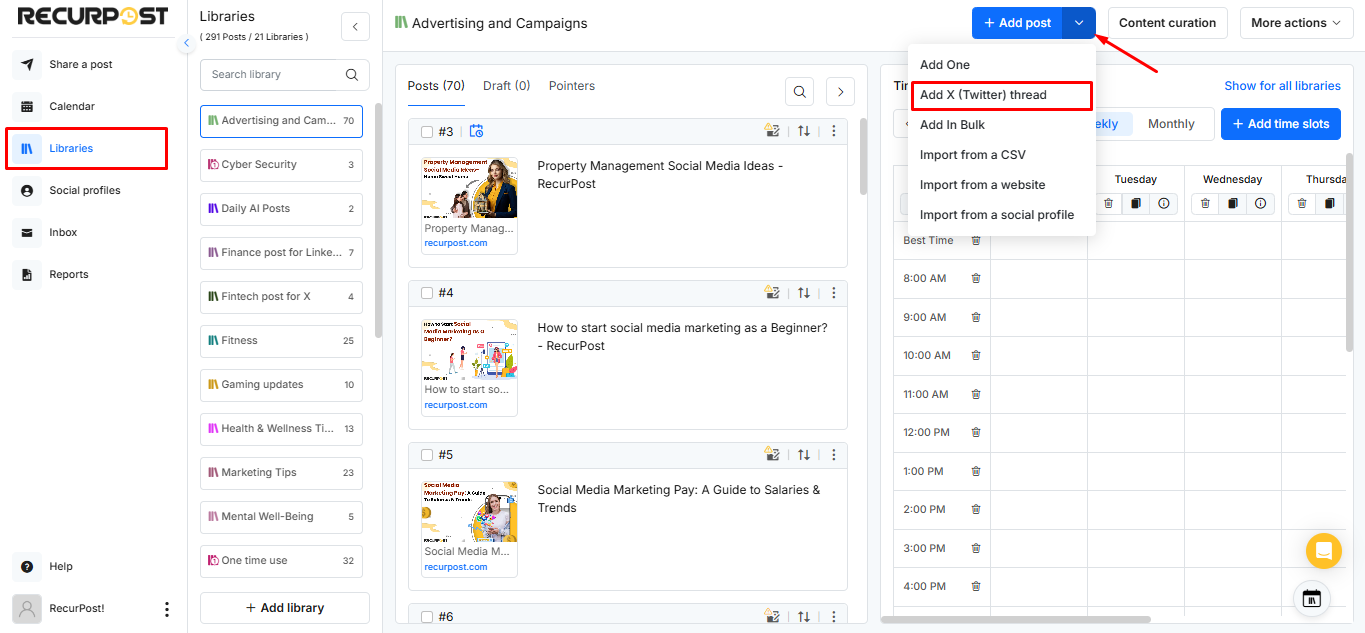The height and width of the screenshot is (633, 1365).
Task: Select the checkbox for post #6
Action: point(427,617)
